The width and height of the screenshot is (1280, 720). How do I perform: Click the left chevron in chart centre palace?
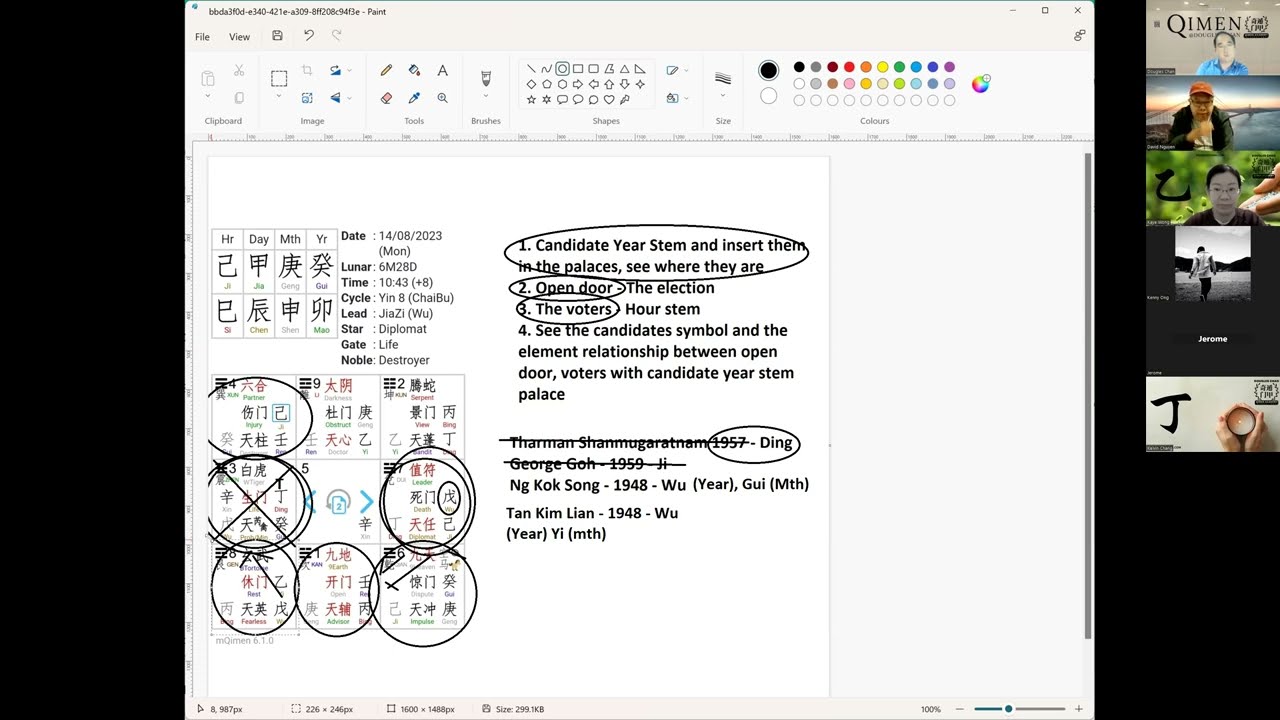click(x=309, y=502)
